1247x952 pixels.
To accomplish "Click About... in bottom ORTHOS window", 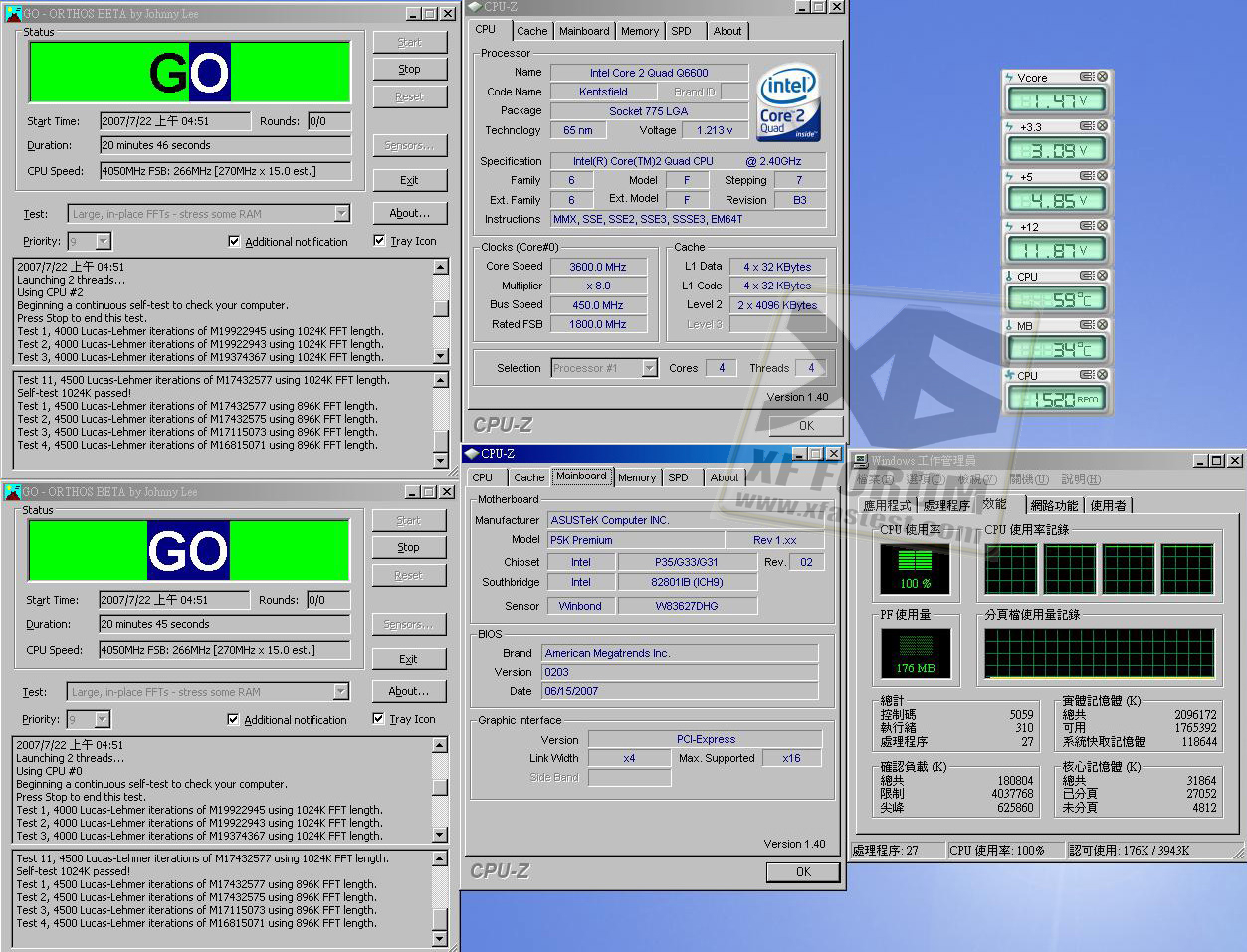I will click(409, 691).
